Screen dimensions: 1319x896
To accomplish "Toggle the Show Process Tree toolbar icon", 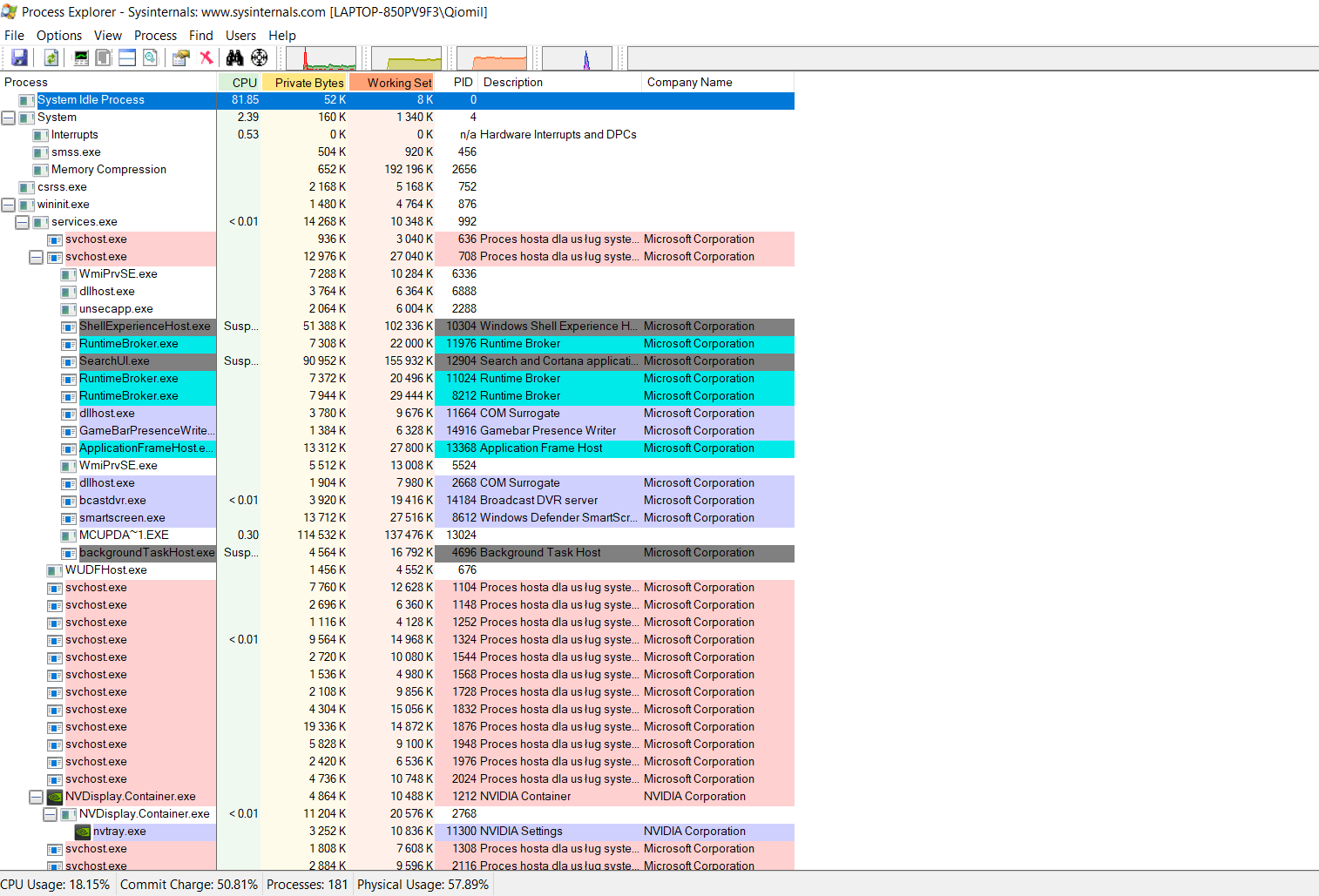I will (x=104, y=57).
